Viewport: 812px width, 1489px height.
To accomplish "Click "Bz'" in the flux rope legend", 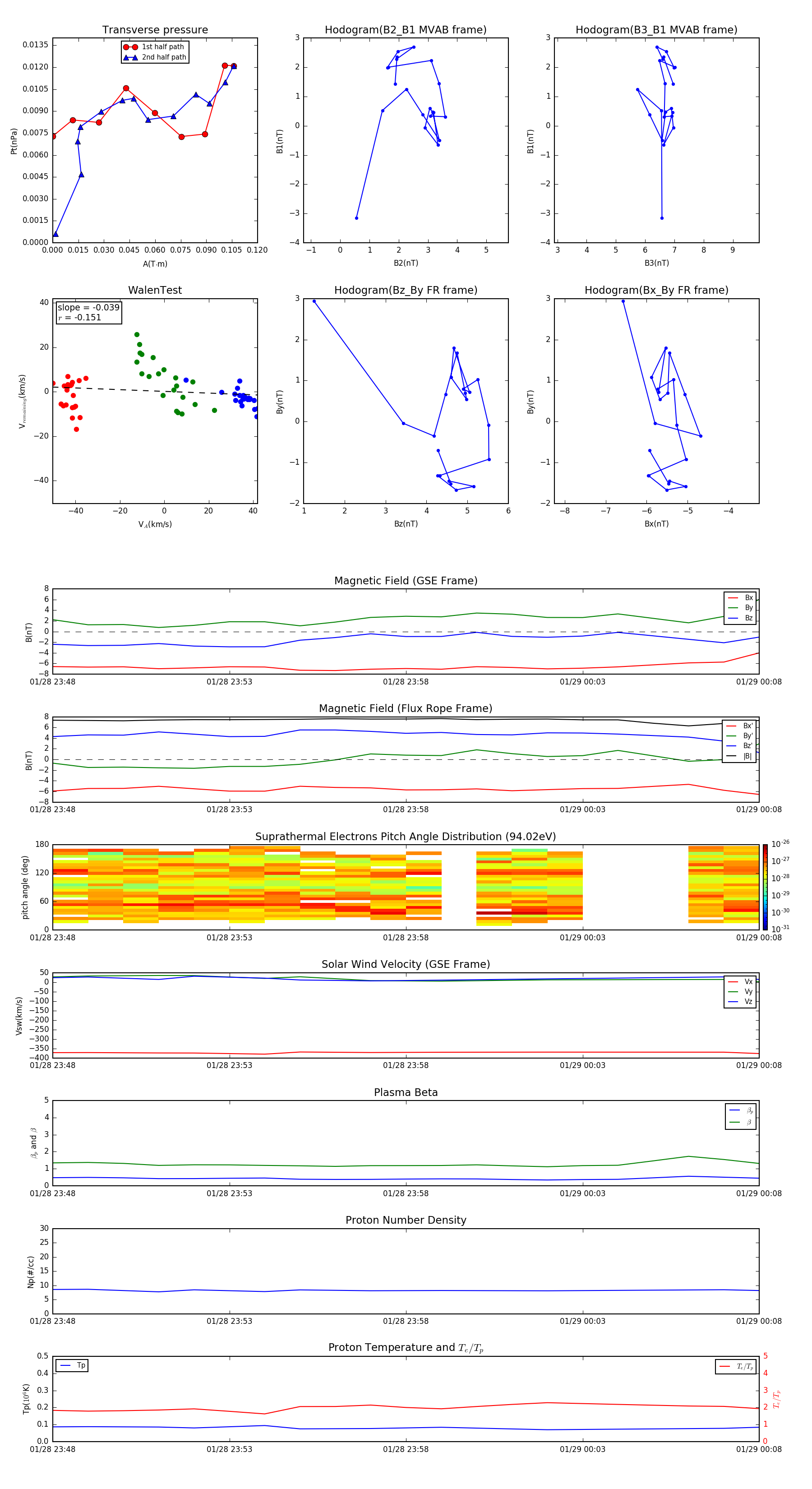I will (740, 746).
